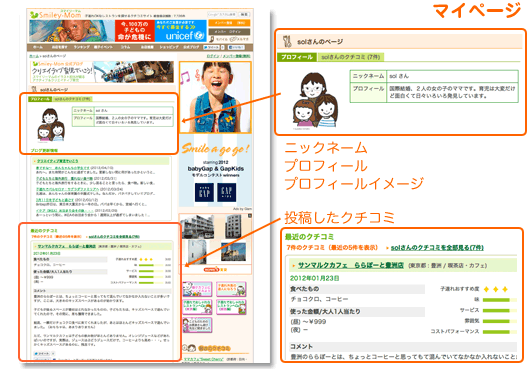Click the brown member login button
Viewport: 530px width, 369px height.
point(229,31)
